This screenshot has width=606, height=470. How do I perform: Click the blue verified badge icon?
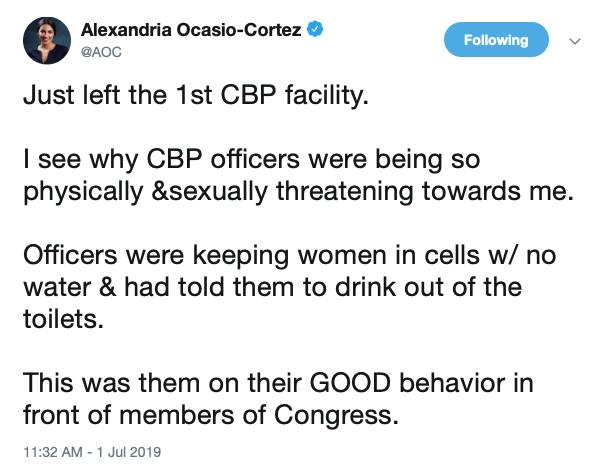pos(315,29)
